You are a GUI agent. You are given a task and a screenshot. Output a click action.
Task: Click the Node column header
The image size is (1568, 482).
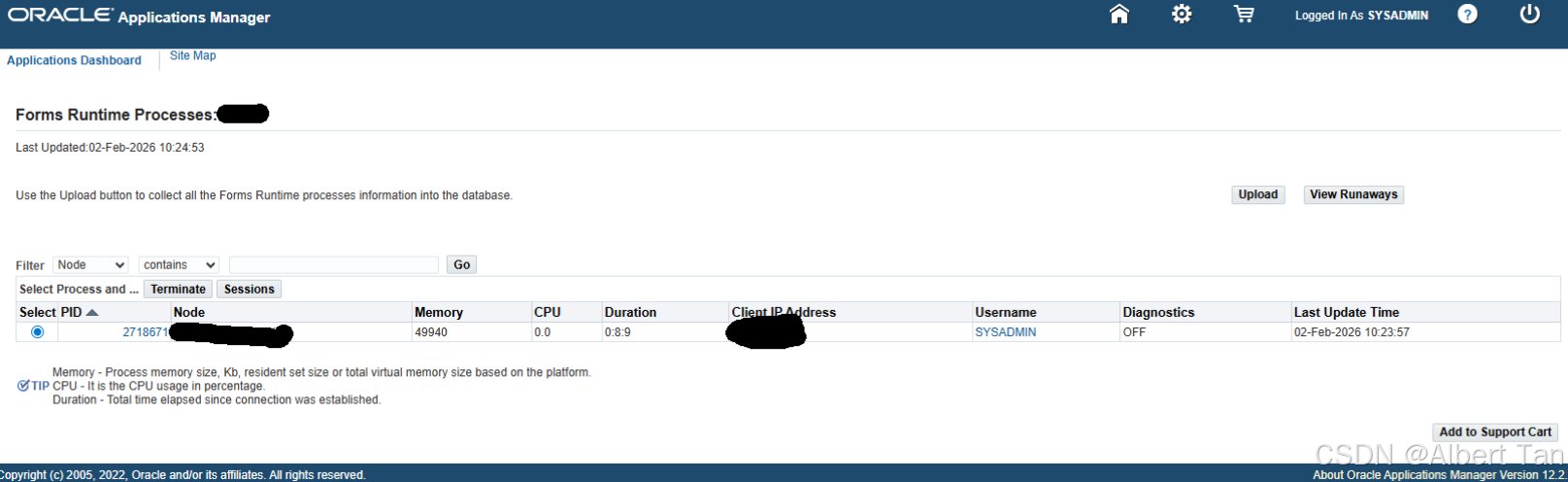coord(189,312)
